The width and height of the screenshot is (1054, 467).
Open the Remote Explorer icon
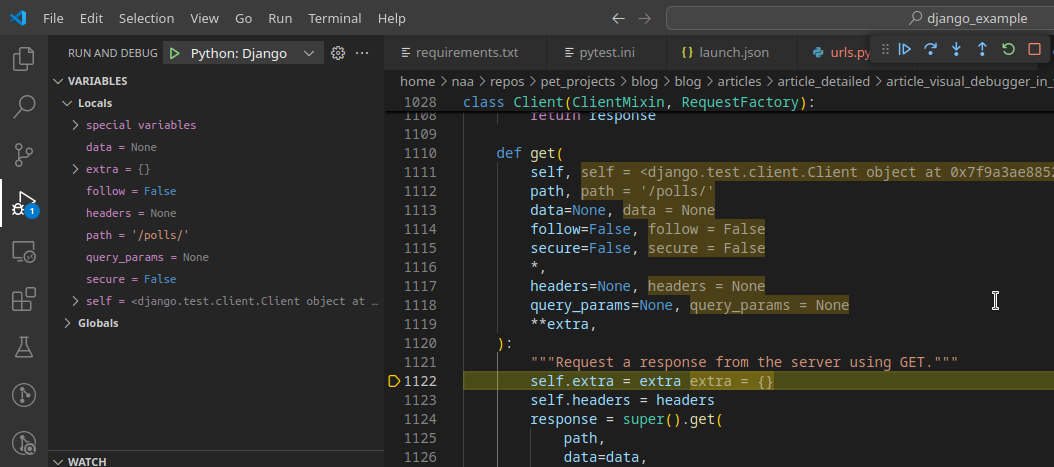[24, 251]
